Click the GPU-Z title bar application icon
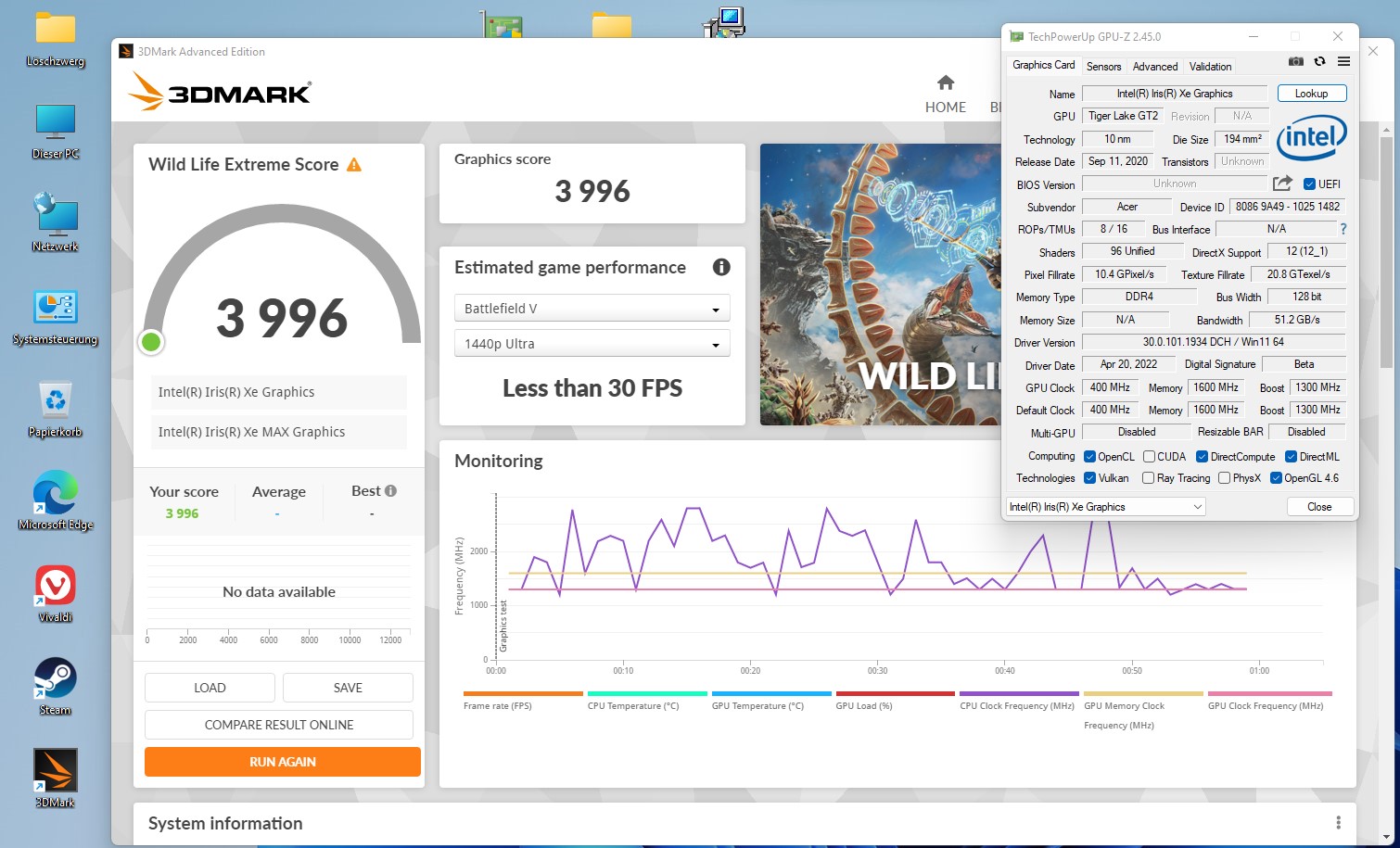Viewport: 1400px width, 848px height. pyautogui.click(x=1016, y=37)
